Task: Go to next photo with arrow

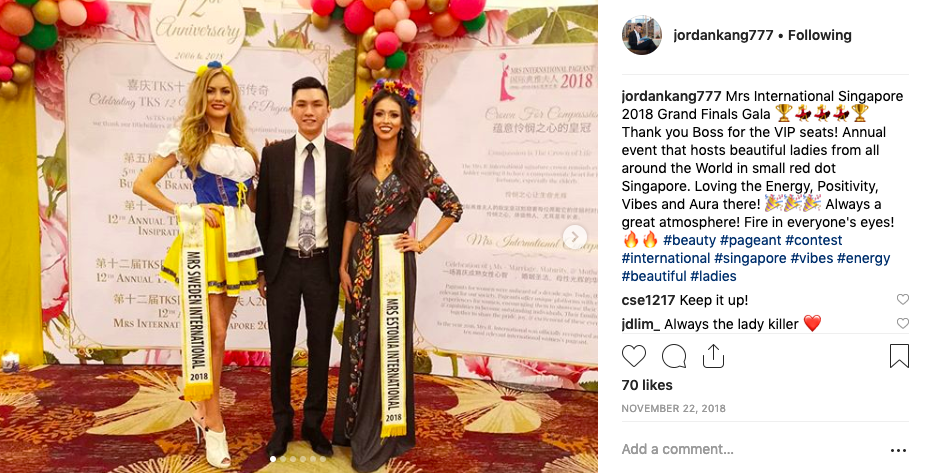Action: point(574,237)
